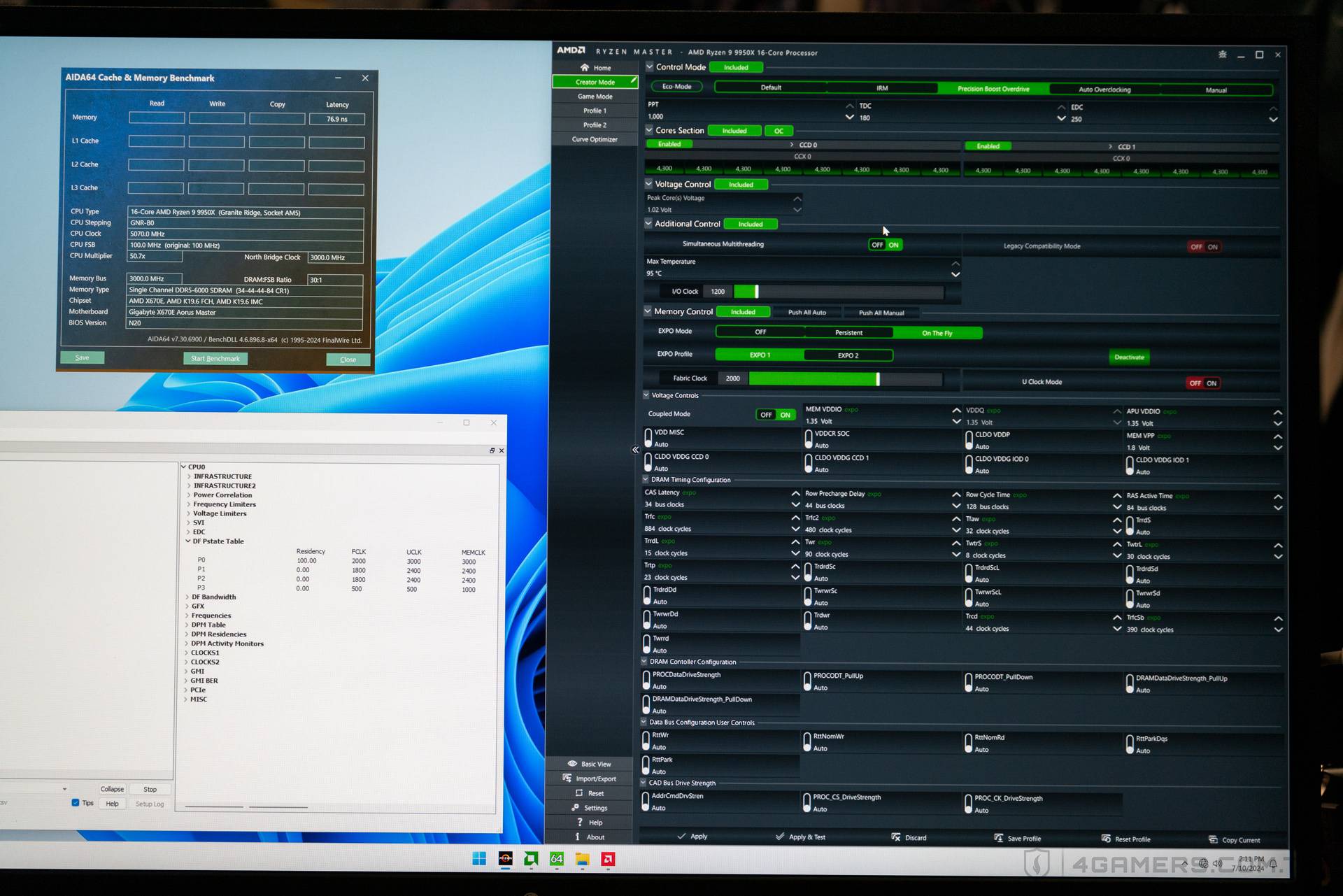Image resolution: width=1343 pixels, height=896 pixels.
Task: Click the bug report icon in title bar
Action: pos(1222,55)
